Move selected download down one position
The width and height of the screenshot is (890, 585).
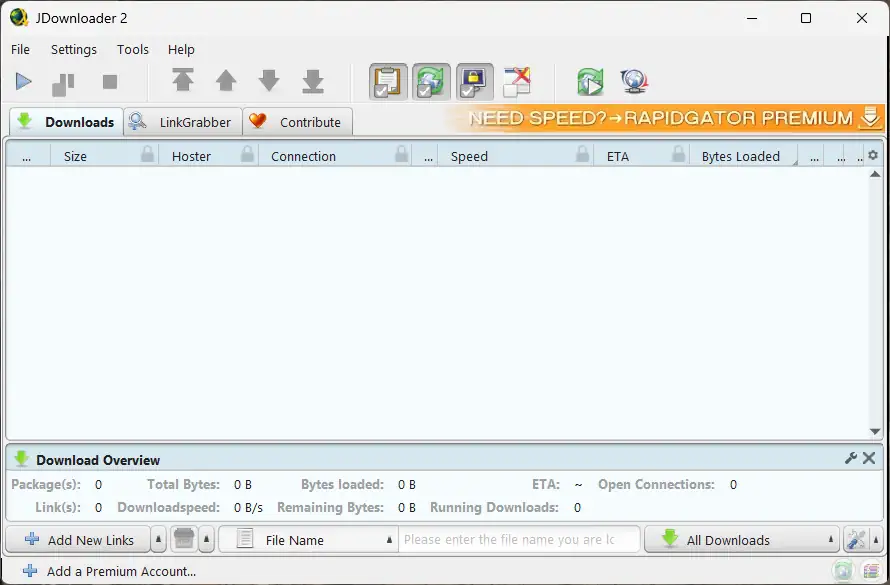pos(267,82)
